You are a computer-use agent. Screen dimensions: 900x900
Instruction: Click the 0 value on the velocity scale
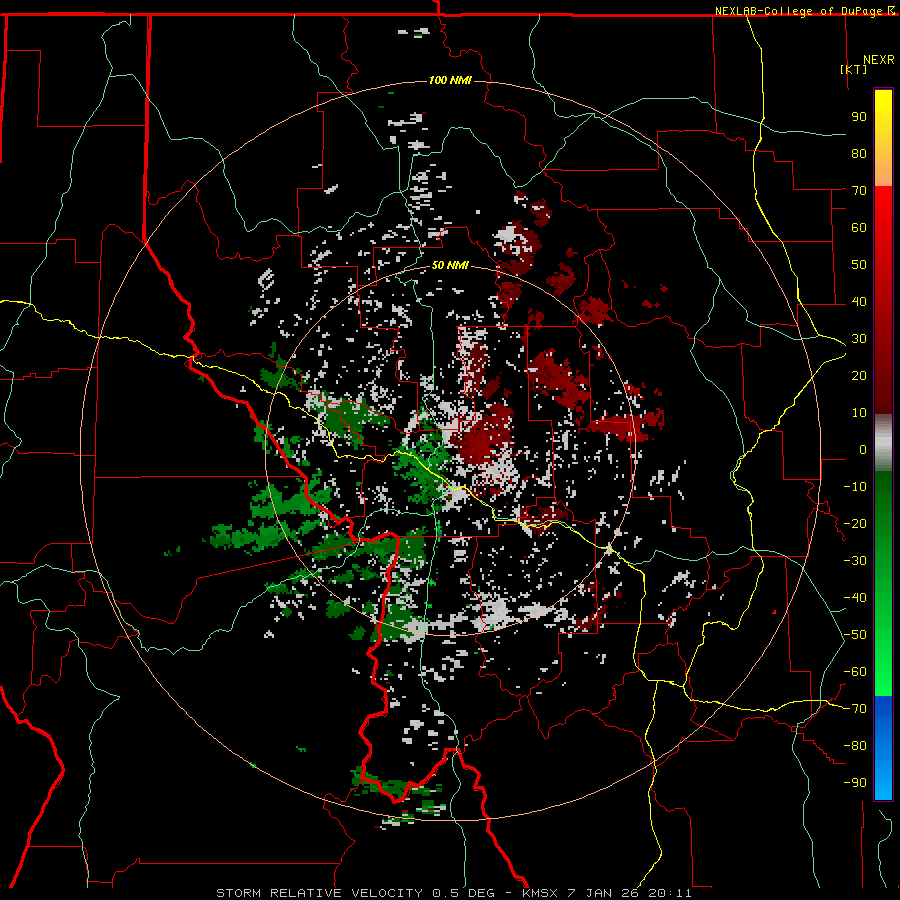point(863,450)
